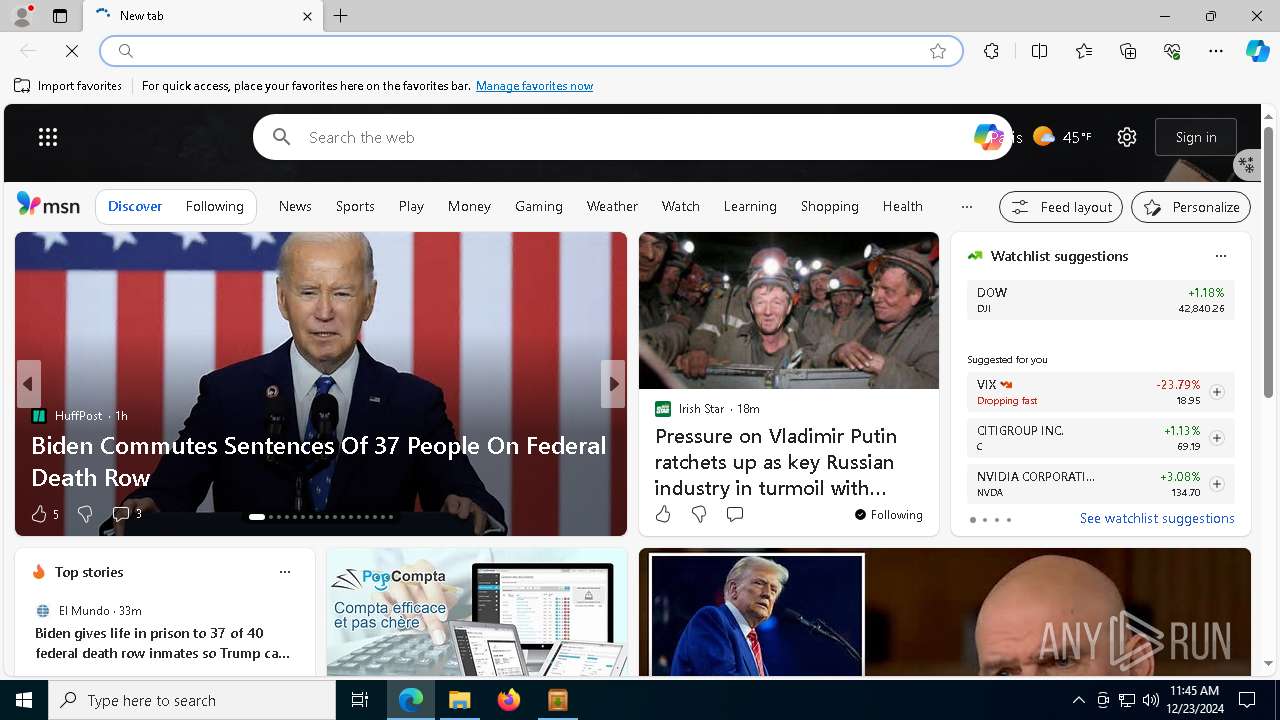This screenshot has height=720, width=1280.
Task: Launch Firefox from taskbar
Action: [509, 700]
